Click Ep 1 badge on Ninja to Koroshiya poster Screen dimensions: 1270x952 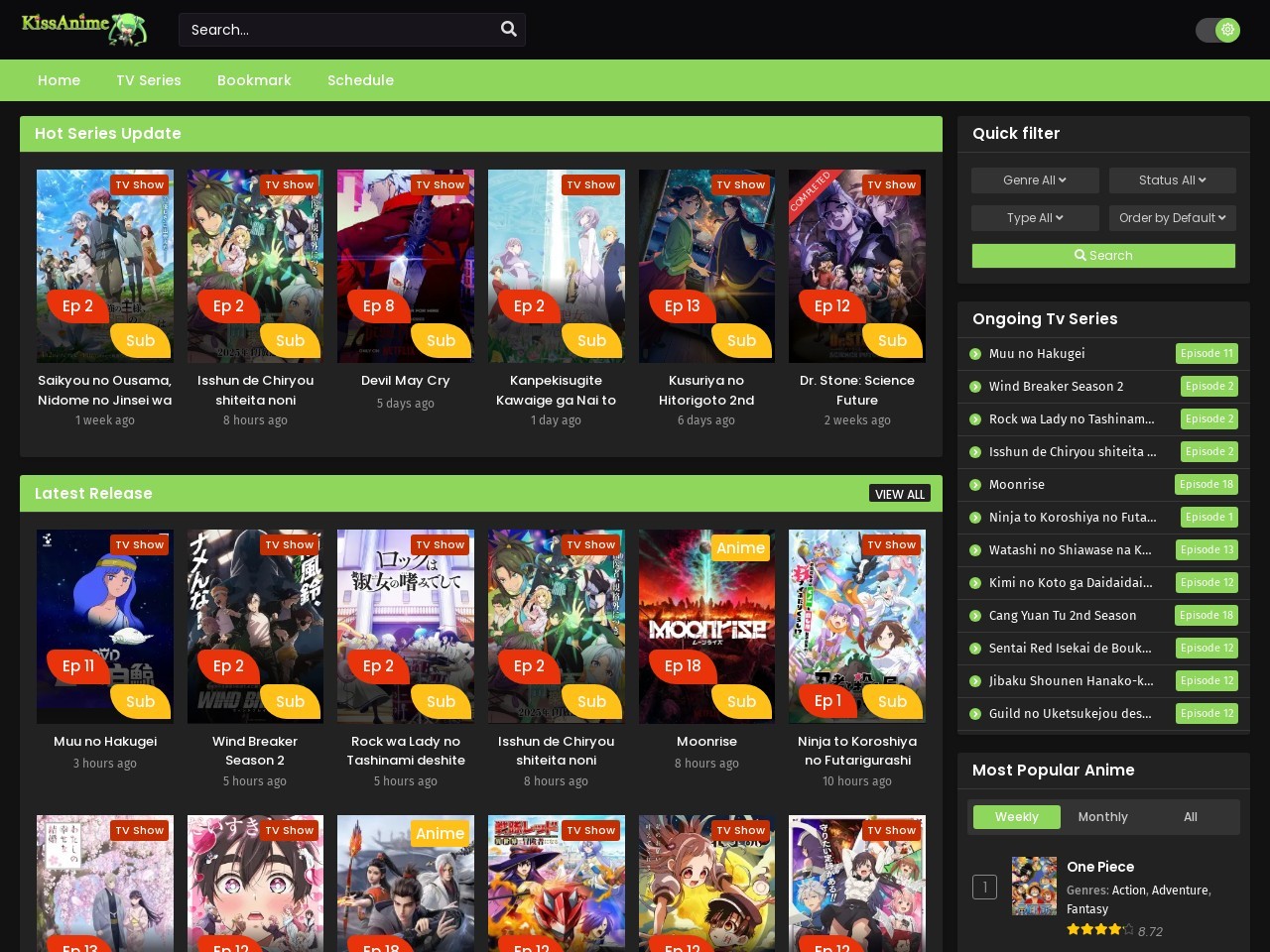[x=827, y=700]
